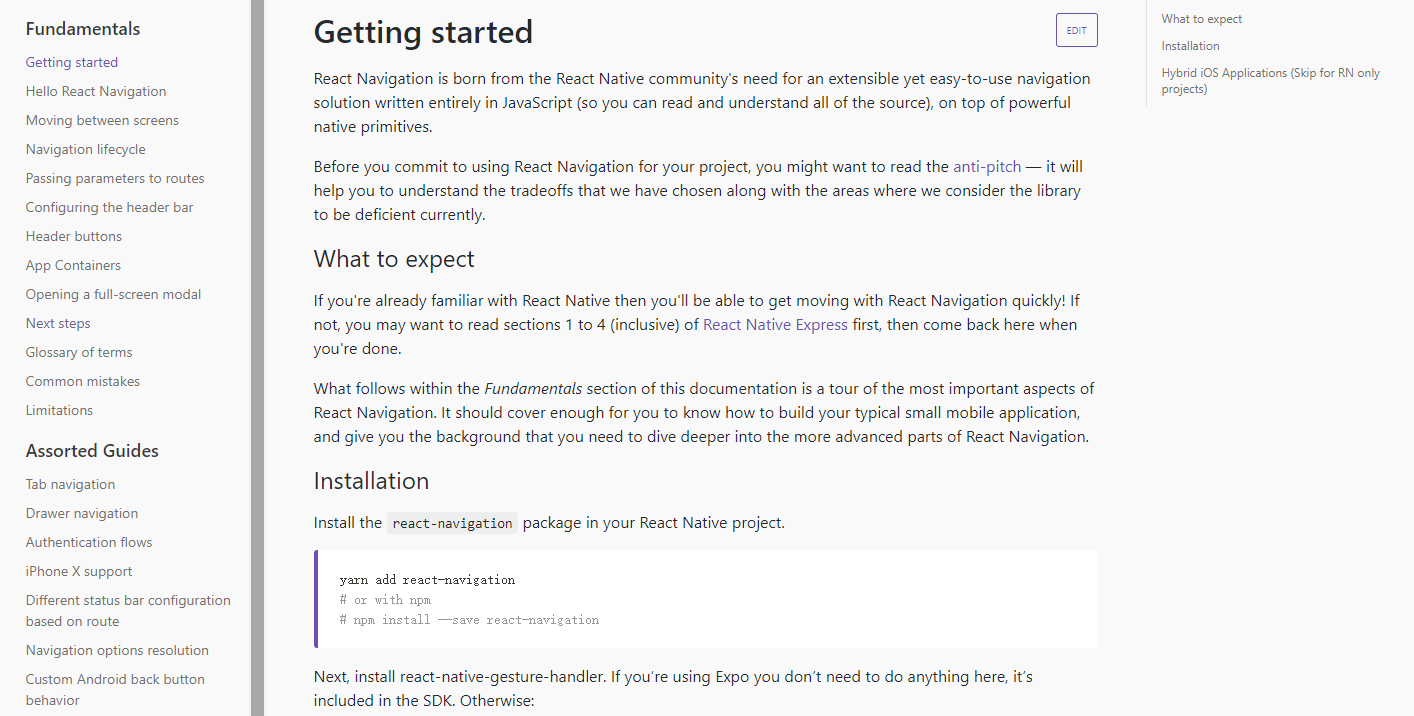Screen dimensions: 1414x716
Task: Select Hello React Navigation in sidebar
Action: 96,91
